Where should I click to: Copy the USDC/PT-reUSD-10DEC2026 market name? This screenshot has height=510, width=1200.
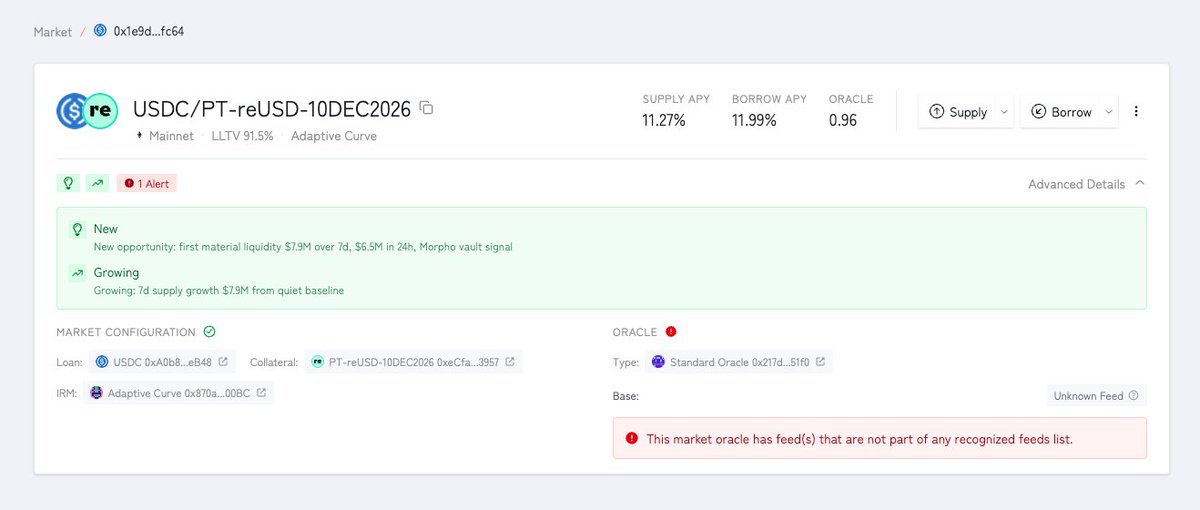[x=427, y=108]
